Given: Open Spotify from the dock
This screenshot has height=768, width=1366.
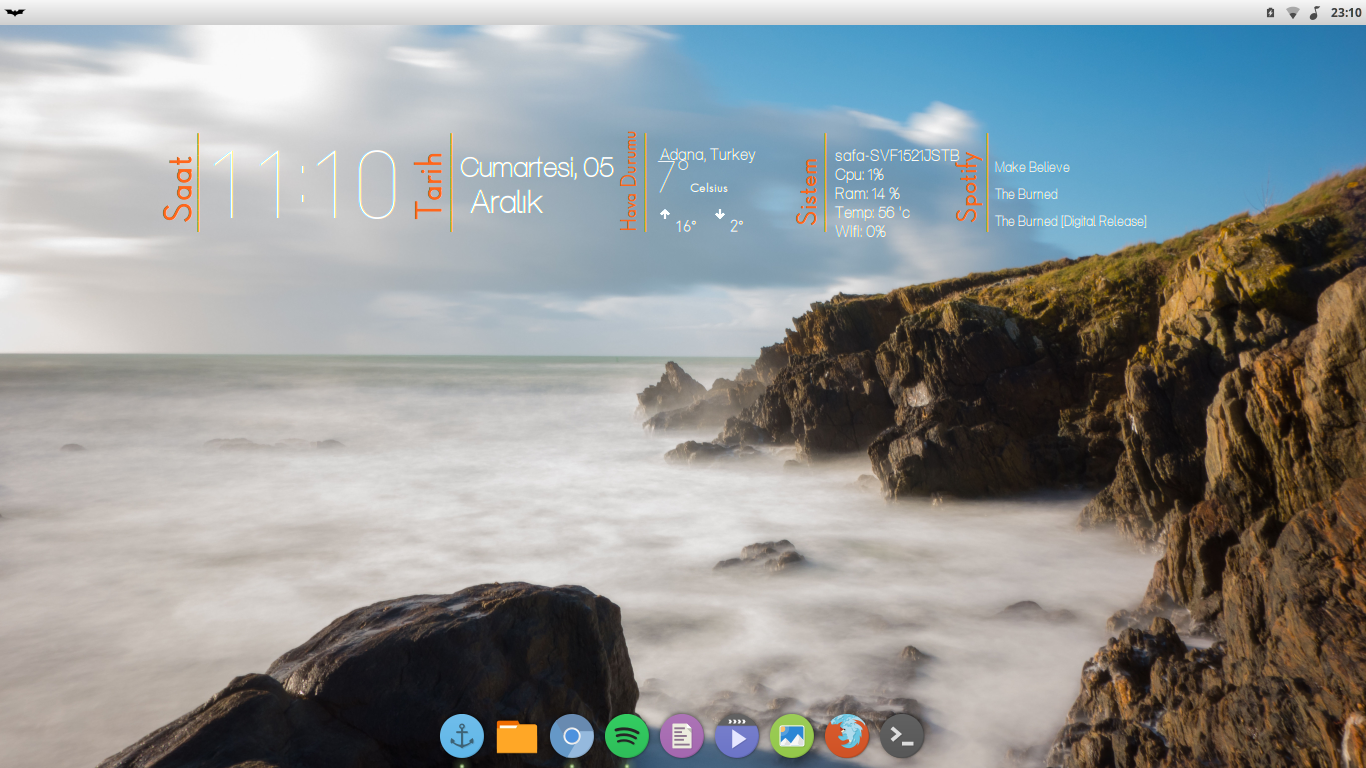Looking at the screenshot, I should point(627,737).
